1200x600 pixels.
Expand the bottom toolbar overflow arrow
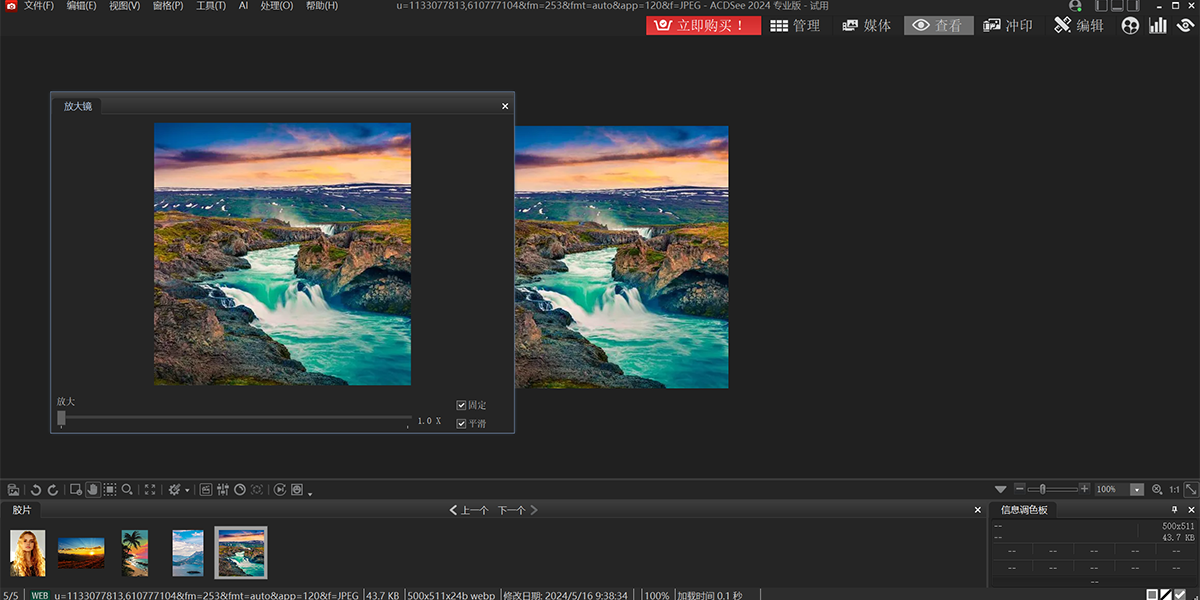(310, 493)
